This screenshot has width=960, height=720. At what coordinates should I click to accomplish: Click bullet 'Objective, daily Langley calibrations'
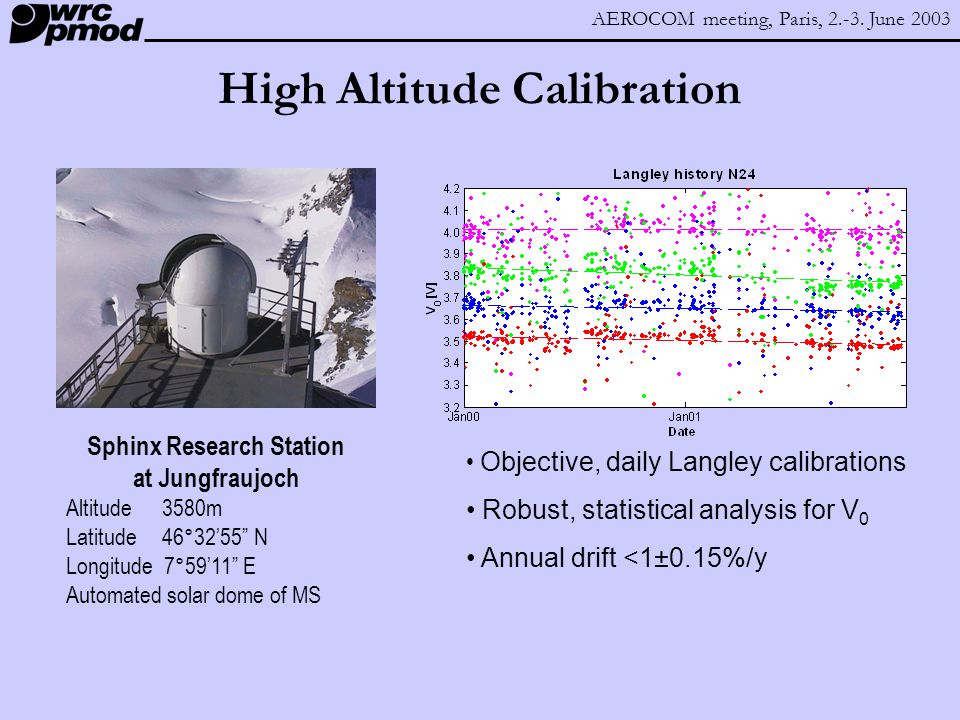point(686,462)
